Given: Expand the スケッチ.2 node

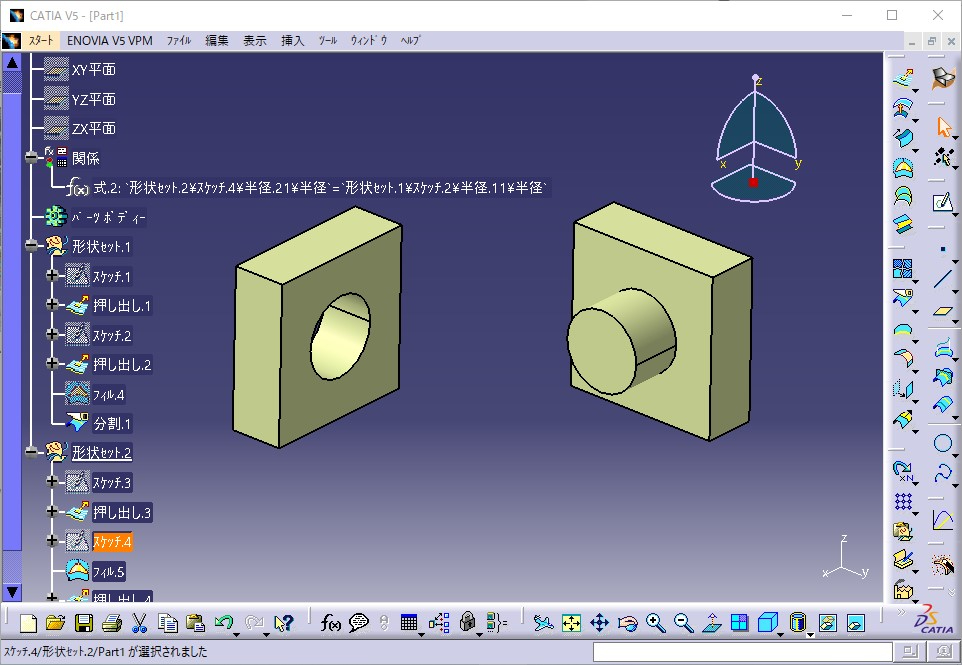Looking at the screenshot, I should tap(52, 334).
